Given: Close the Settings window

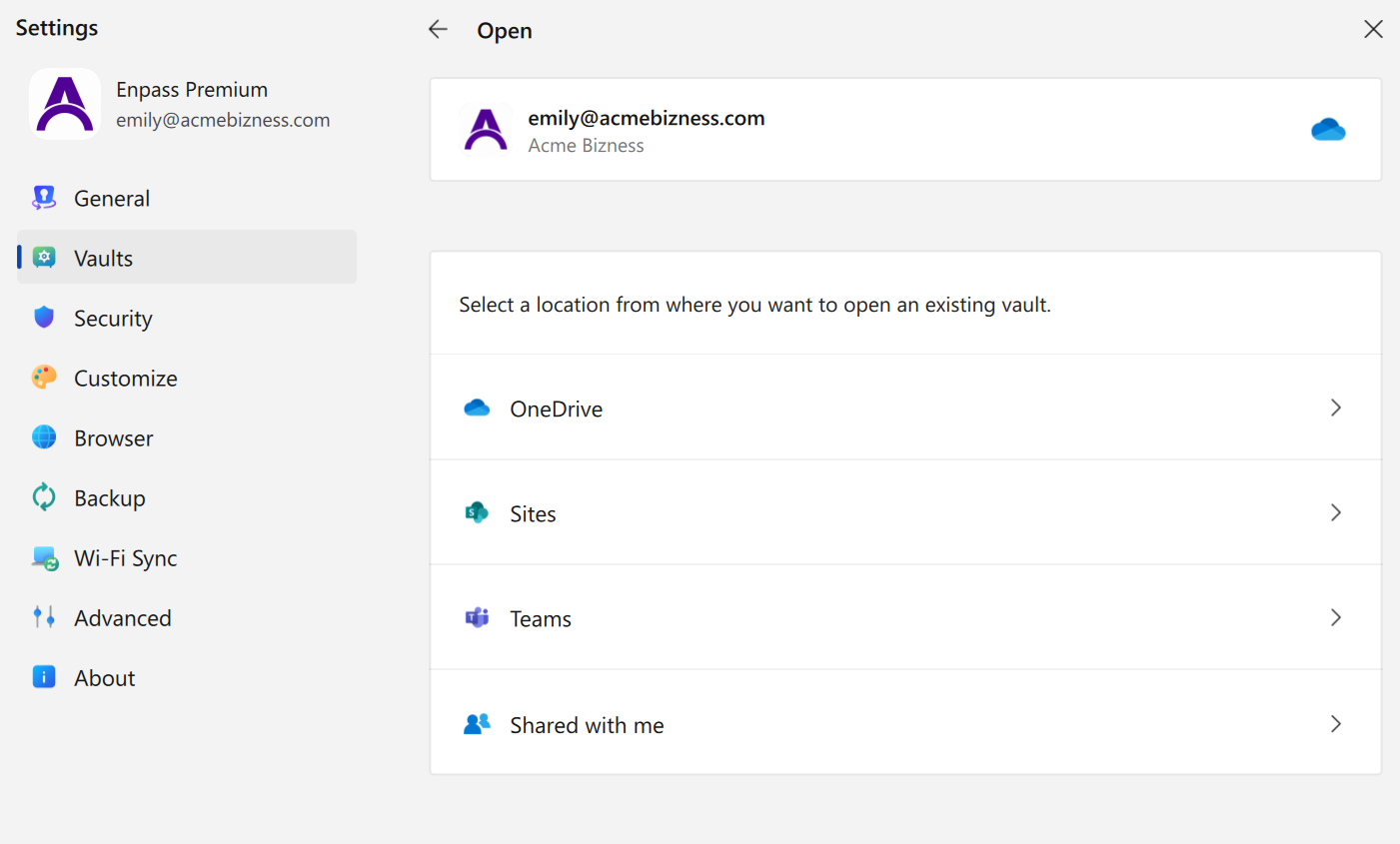Looking at the screenshot, I should point(1373,29).
